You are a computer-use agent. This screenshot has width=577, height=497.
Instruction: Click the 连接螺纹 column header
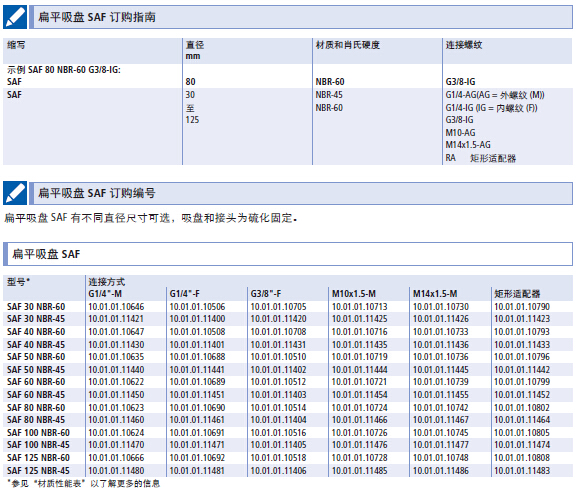click(464, 45)
